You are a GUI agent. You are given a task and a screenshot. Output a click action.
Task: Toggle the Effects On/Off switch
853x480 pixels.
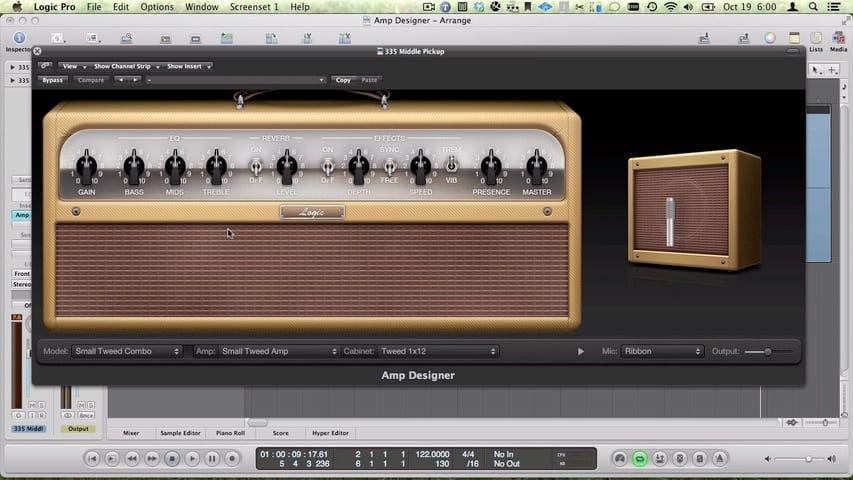point(328,167)
